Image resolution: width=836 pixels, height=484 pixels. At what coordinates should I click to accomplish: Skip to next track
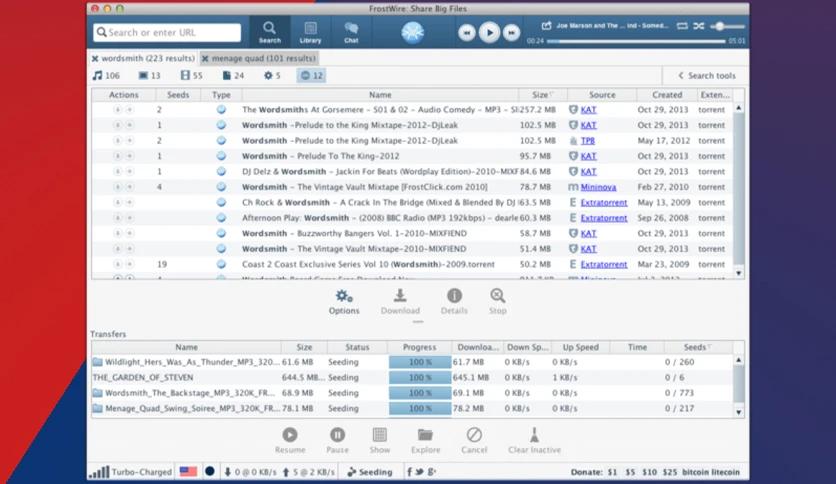pyautogui.click(x=511, y=33)
